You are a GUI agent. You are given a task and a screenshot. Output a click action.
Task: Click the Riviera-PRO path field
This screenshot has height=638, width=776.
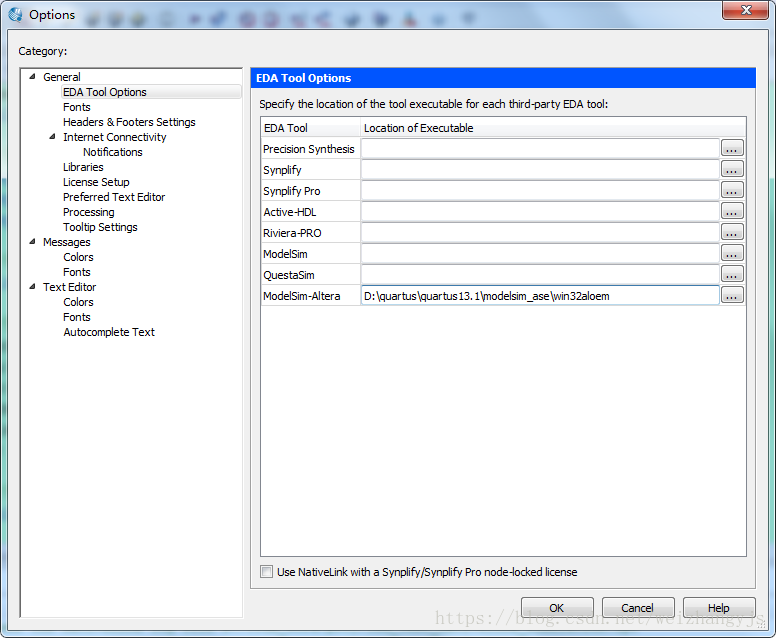[540, 233]
